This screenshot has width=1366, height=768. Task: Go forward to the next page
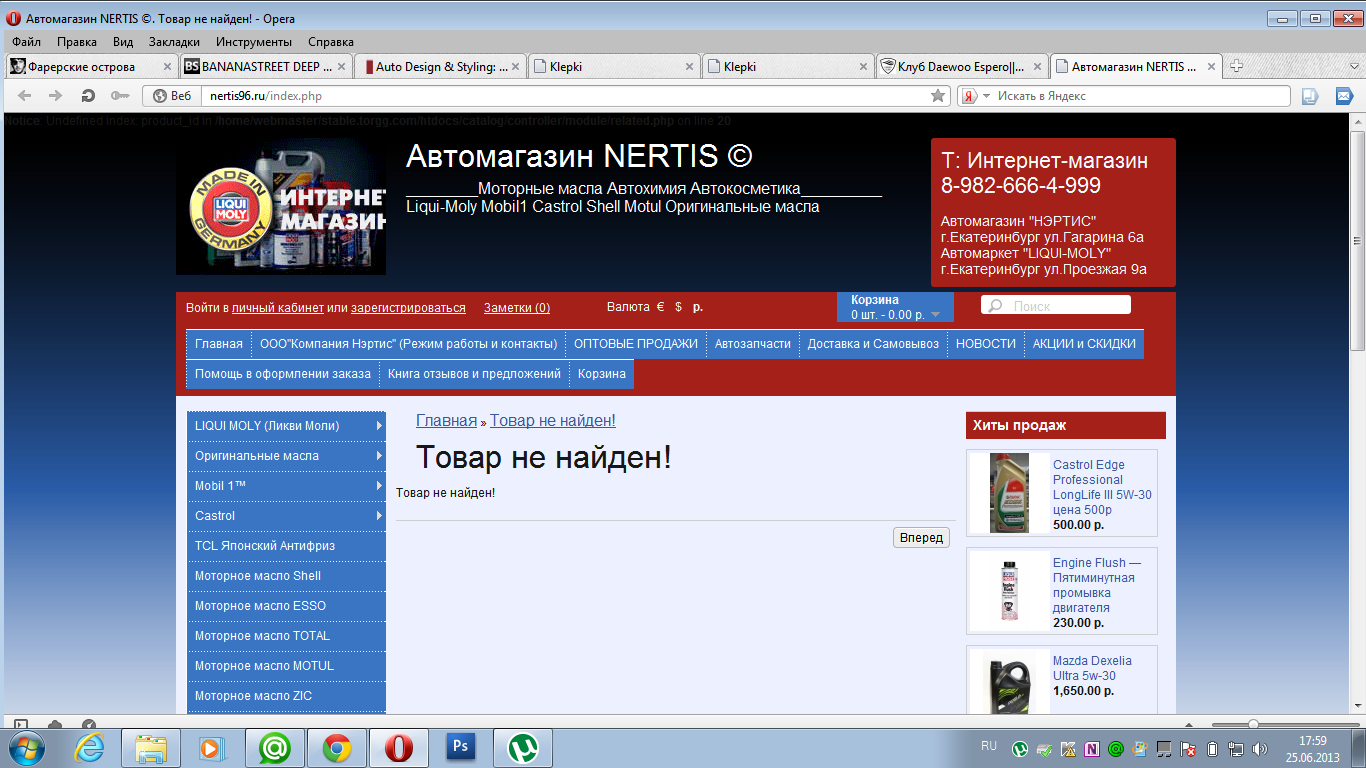coord(56,96)
